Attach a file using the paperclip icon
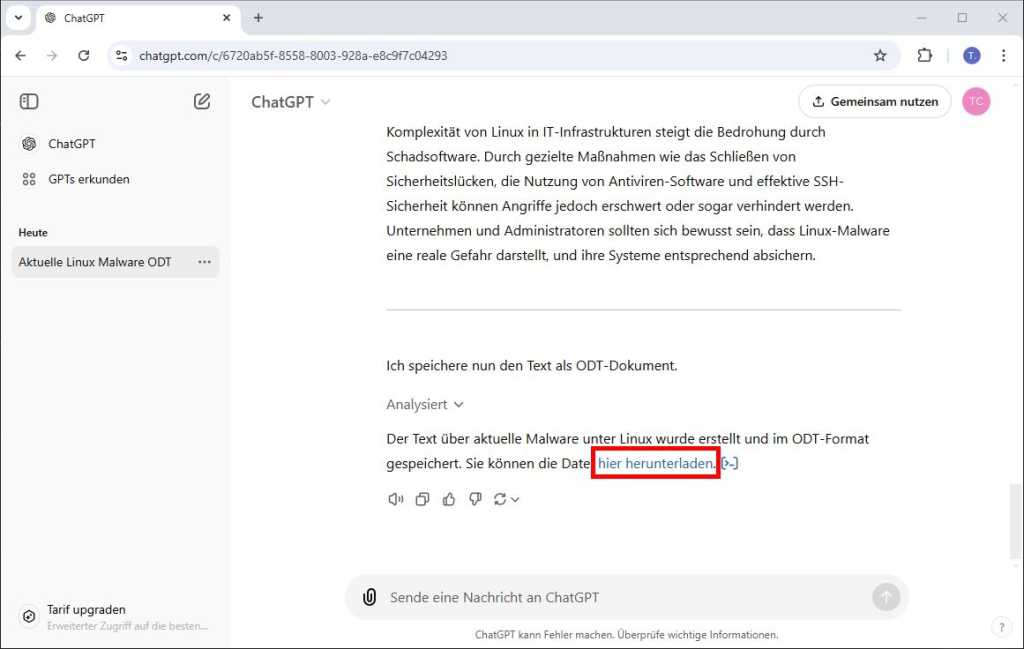1024x649 pixels. click(x=369, y=596)
